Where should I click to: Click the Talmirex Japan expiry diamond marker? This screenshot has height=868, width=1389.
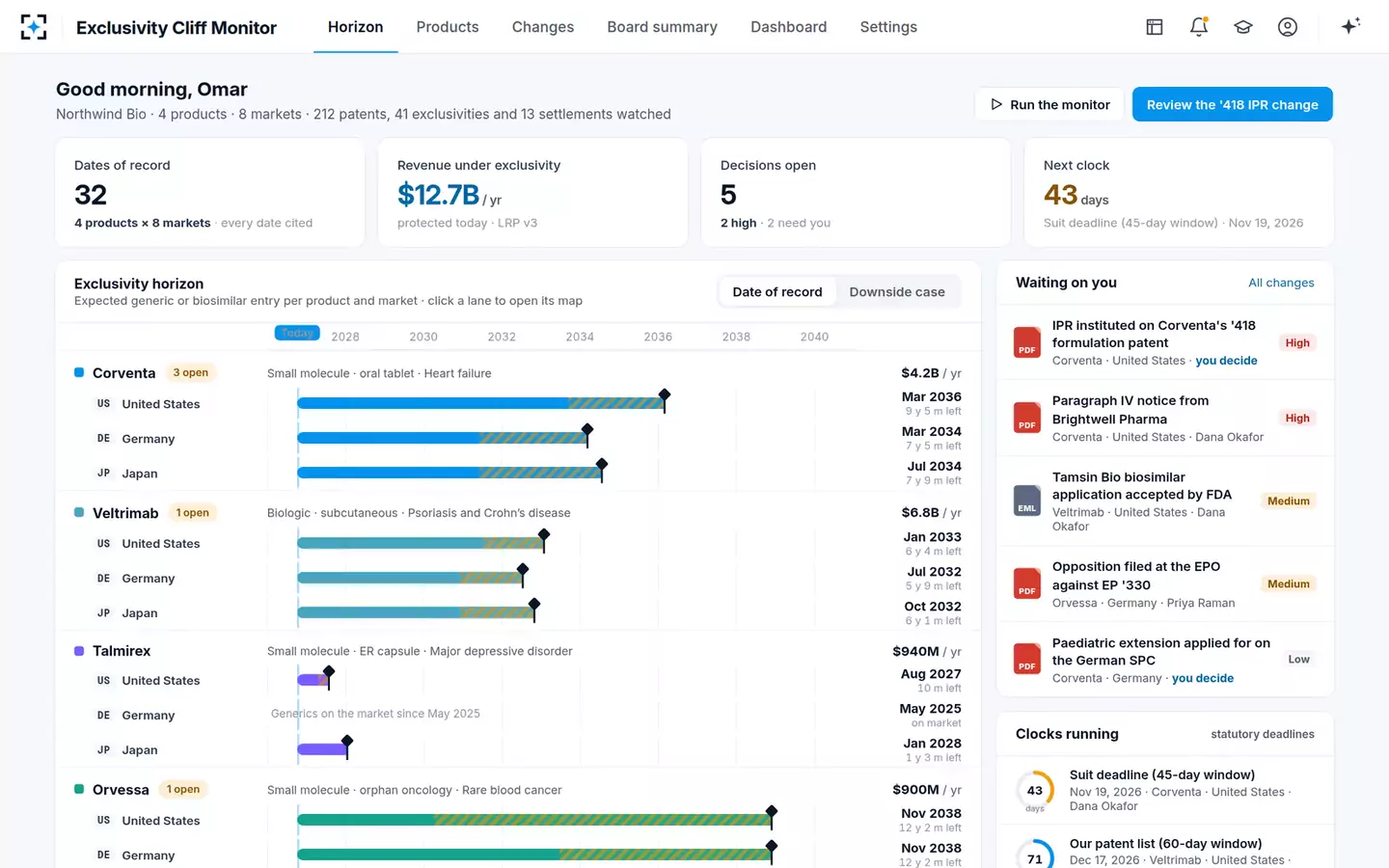(x=347, y=742)
